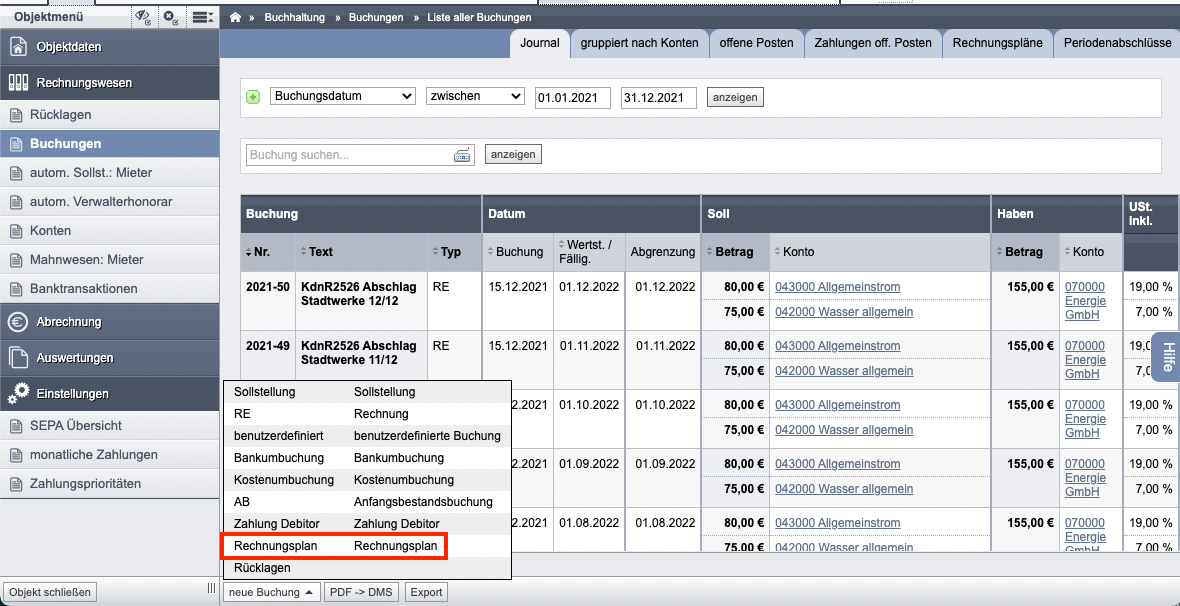Click the Buchung suchen search field
Screen dimensions: 1180x606
[360, 155]
